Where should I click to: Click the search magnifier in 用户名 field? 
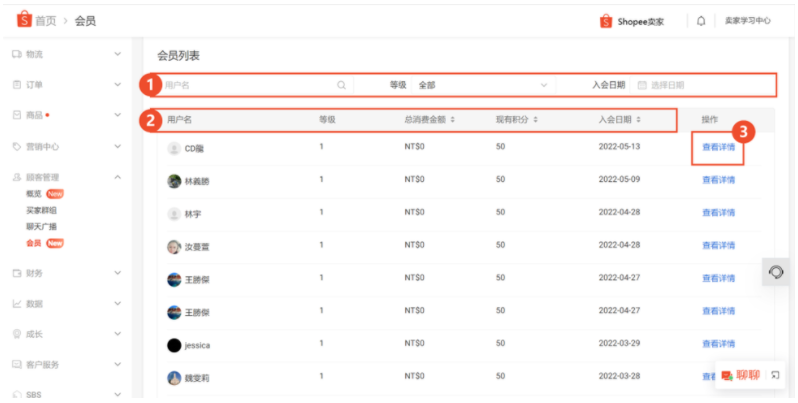(341, 85)
